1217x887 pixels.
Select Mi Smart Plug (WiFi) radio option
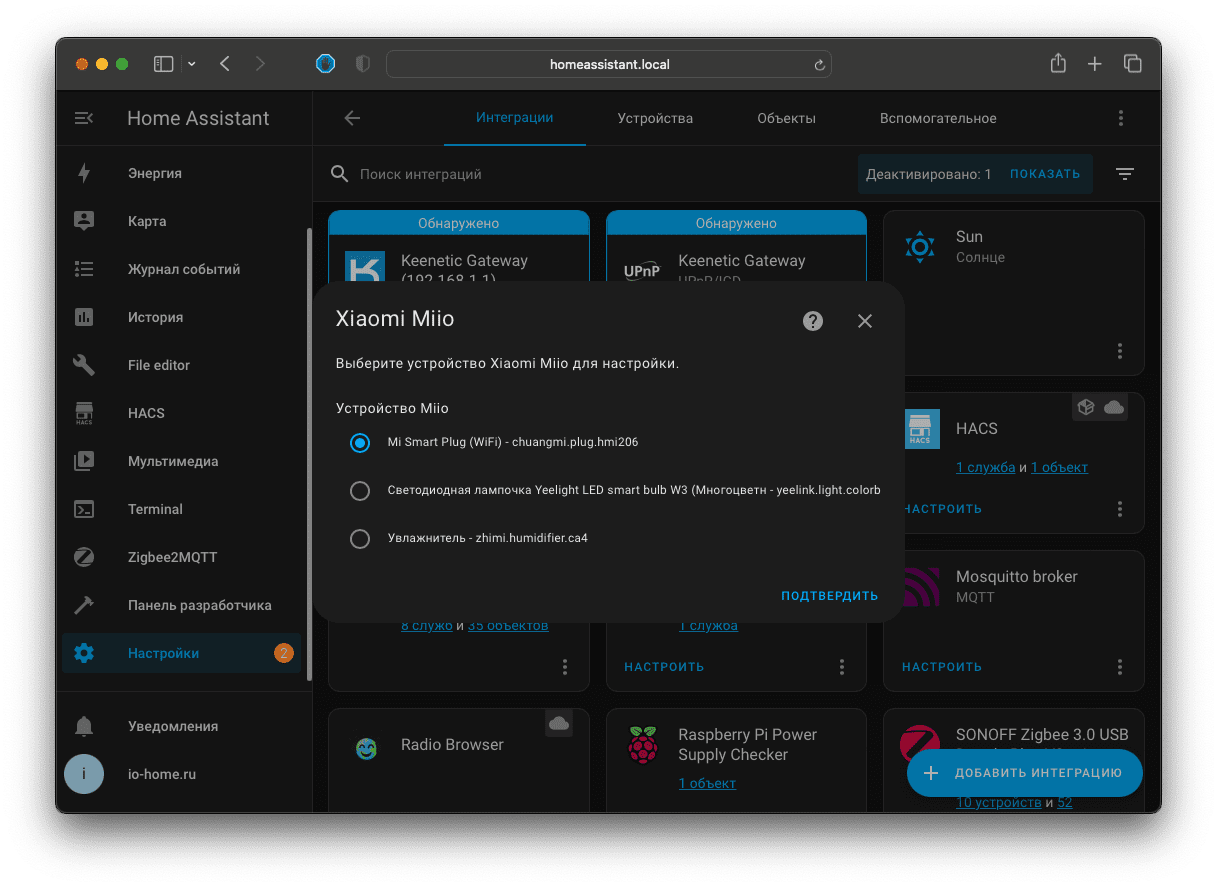click(x=360, y=442)
